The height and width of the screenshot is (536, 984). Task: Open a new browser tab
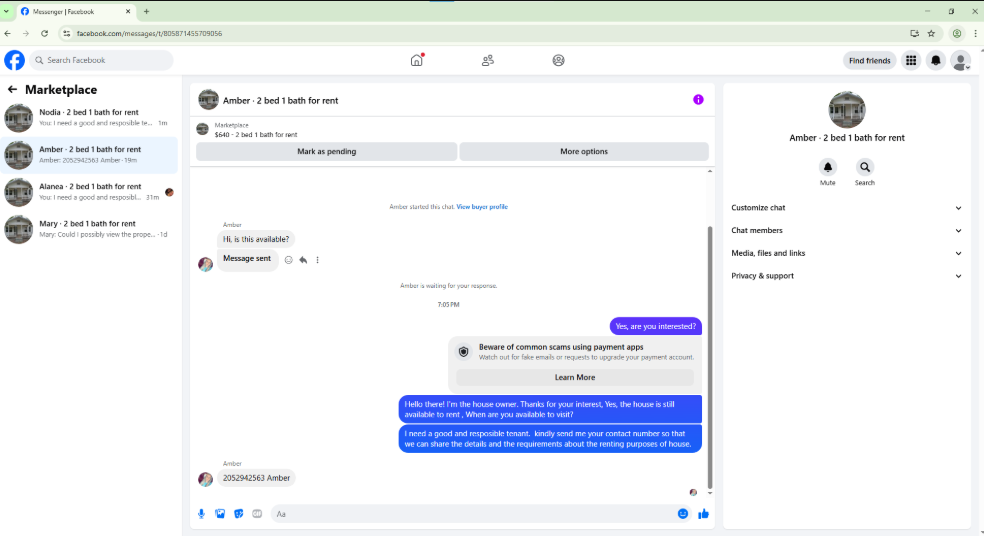[x=146, y=11]
